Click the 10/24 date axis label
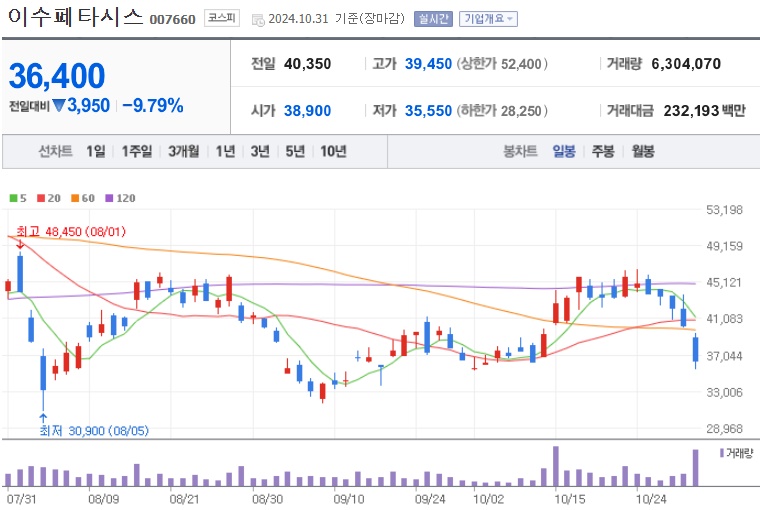 pos(651,499)
